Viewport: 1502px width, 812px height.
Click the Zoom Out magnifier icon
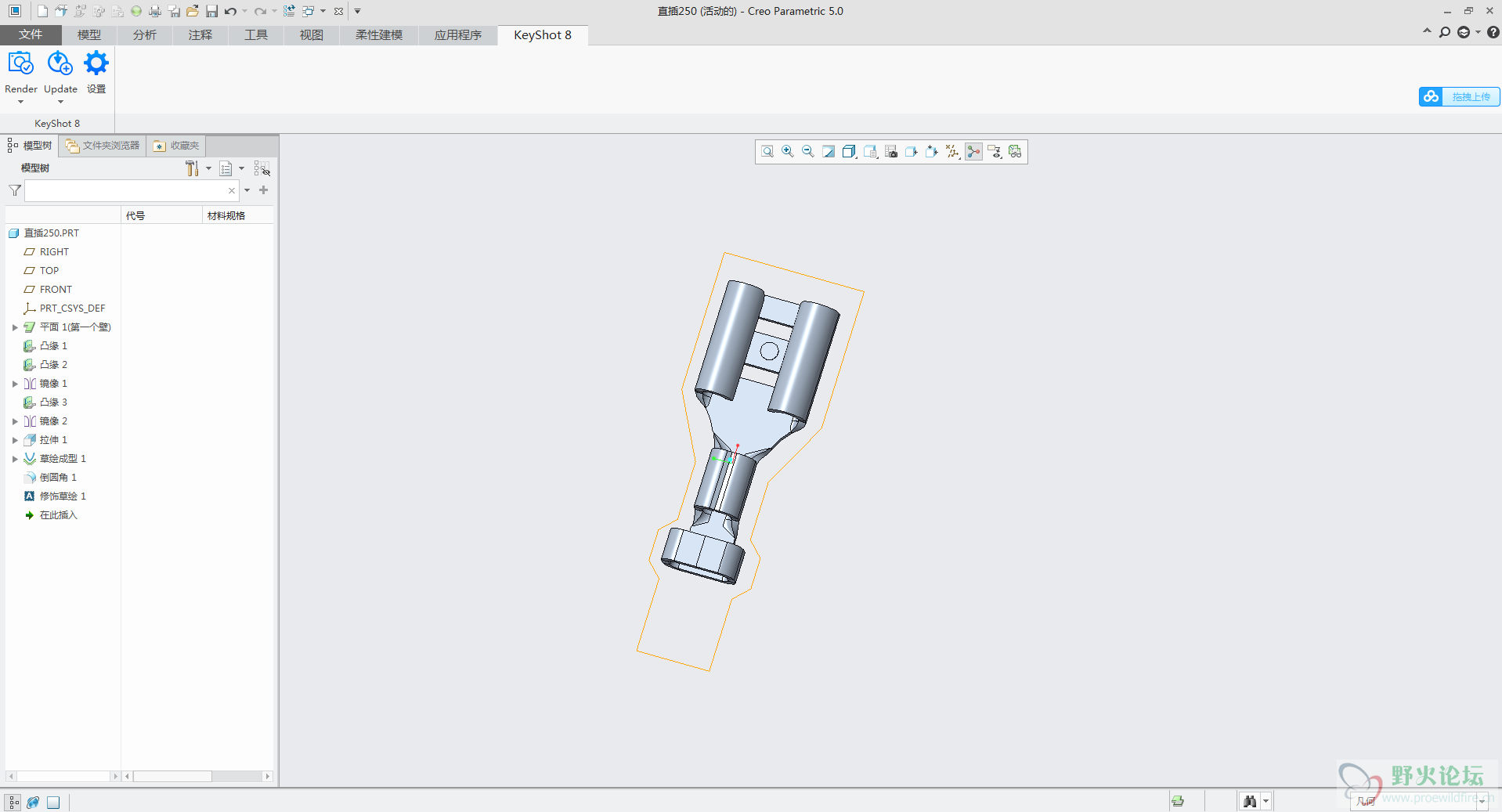pyautogui.click(x=808, y=152)
